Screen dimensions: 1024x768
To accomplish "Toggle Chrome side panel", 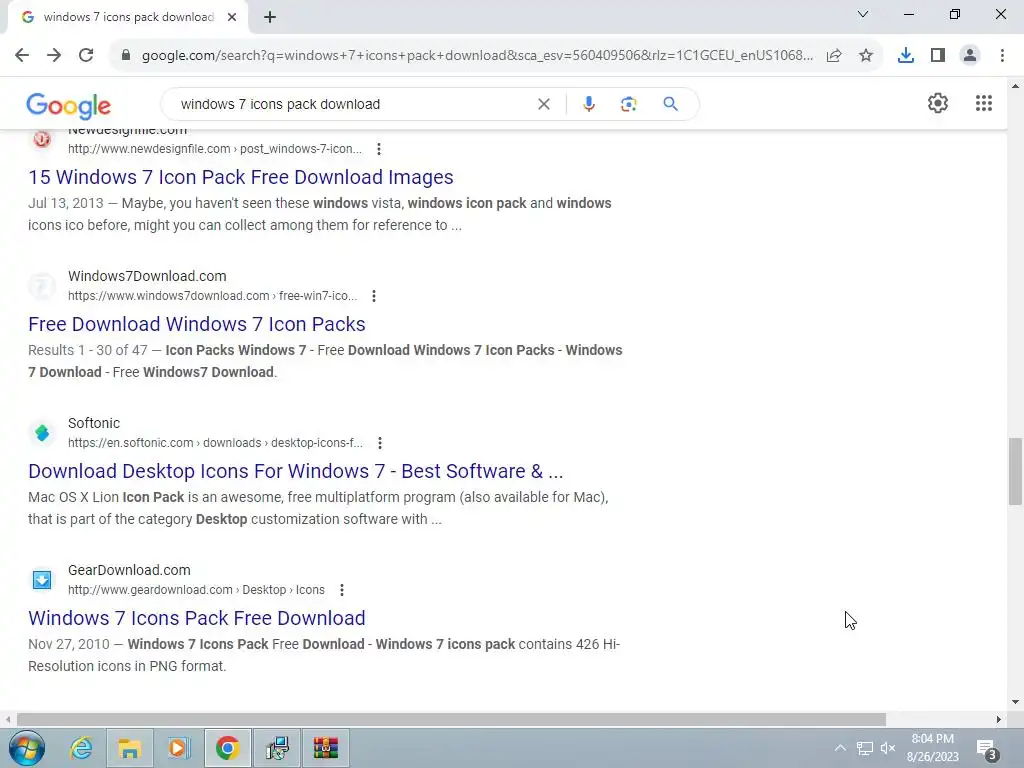I will (x=938, y=56).
